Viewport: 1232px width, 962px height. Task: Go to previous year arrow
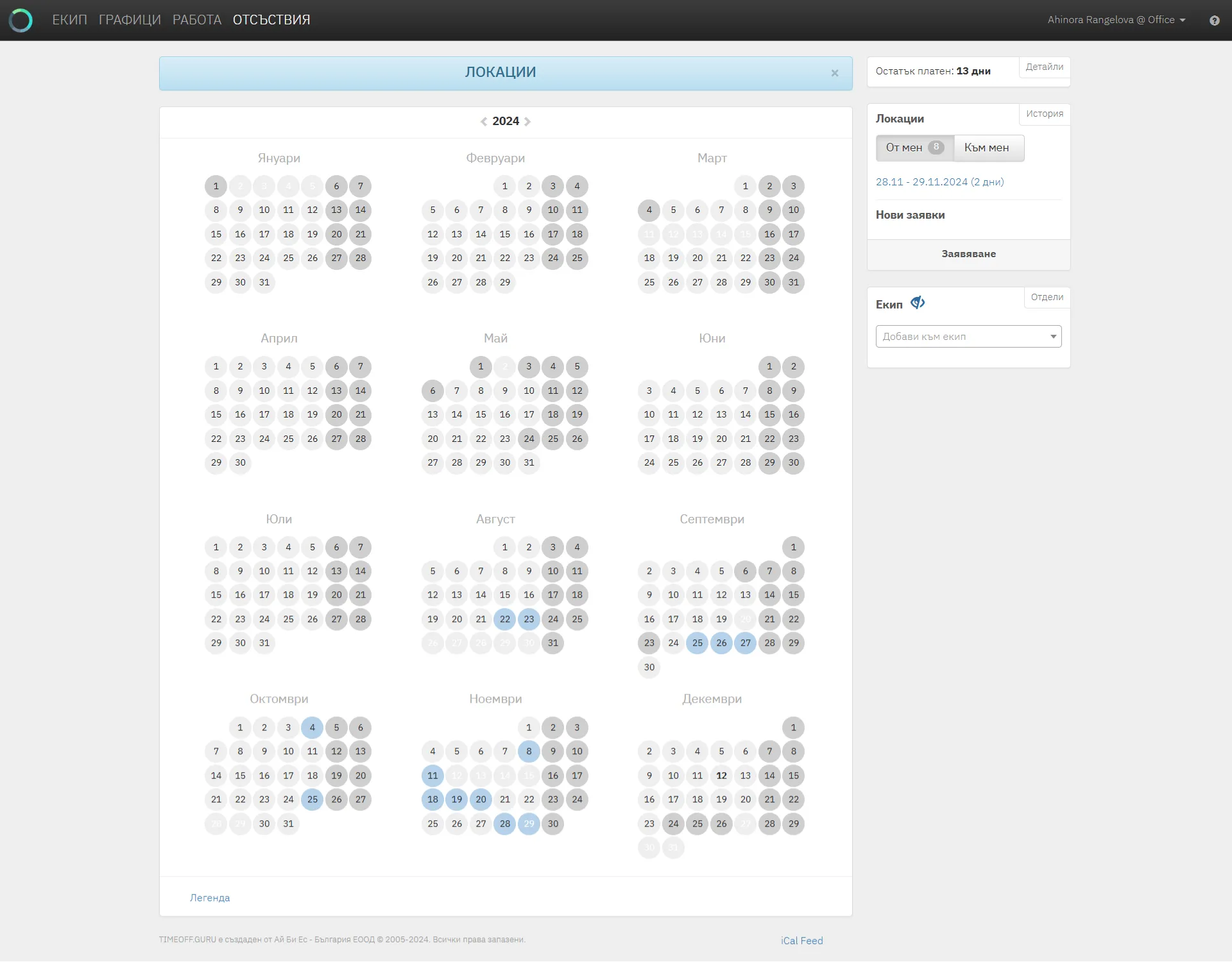[484, 121]
